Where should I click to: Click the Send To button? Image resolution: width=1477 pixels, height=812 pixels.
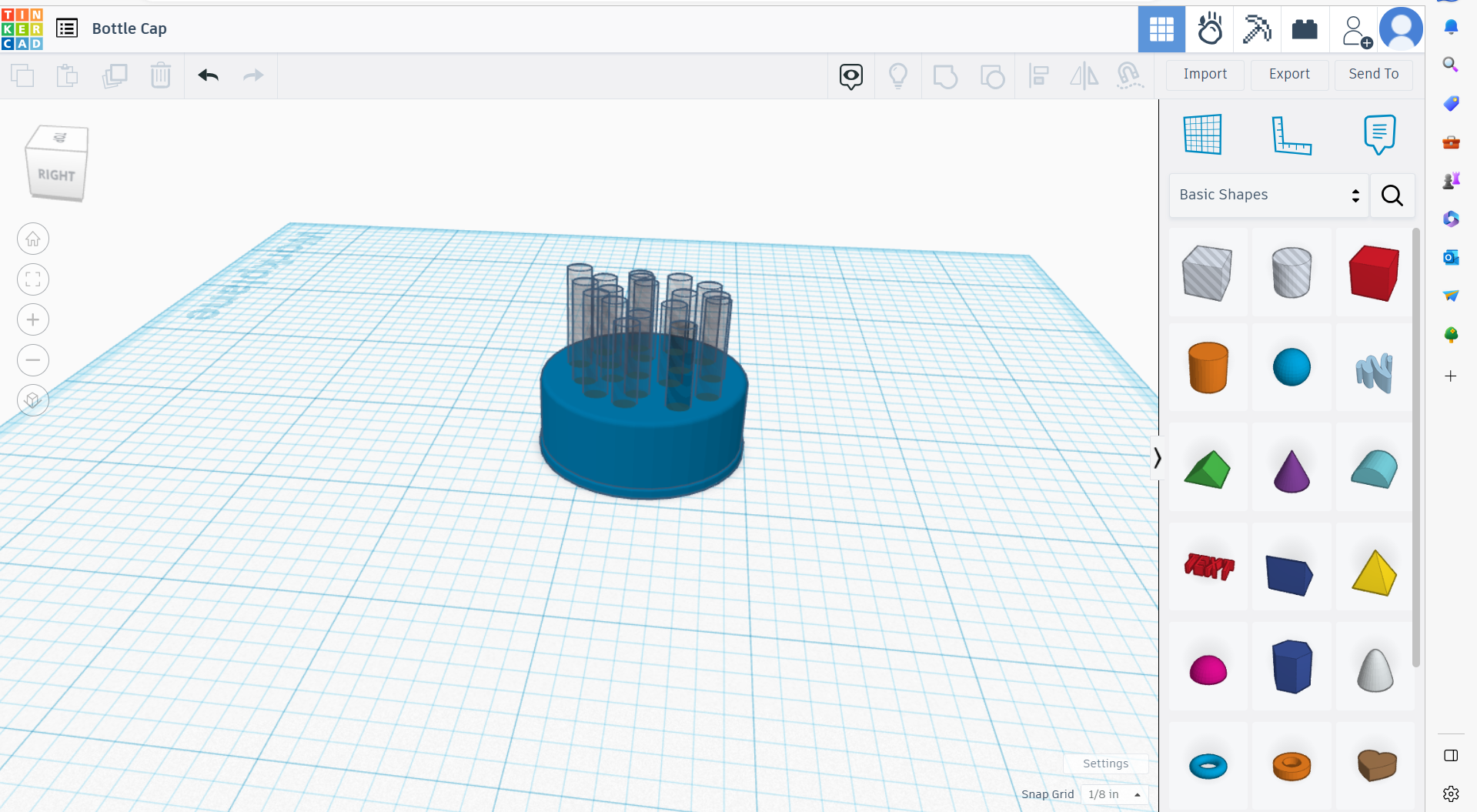pyautogui.click(x=1373, y=74)
